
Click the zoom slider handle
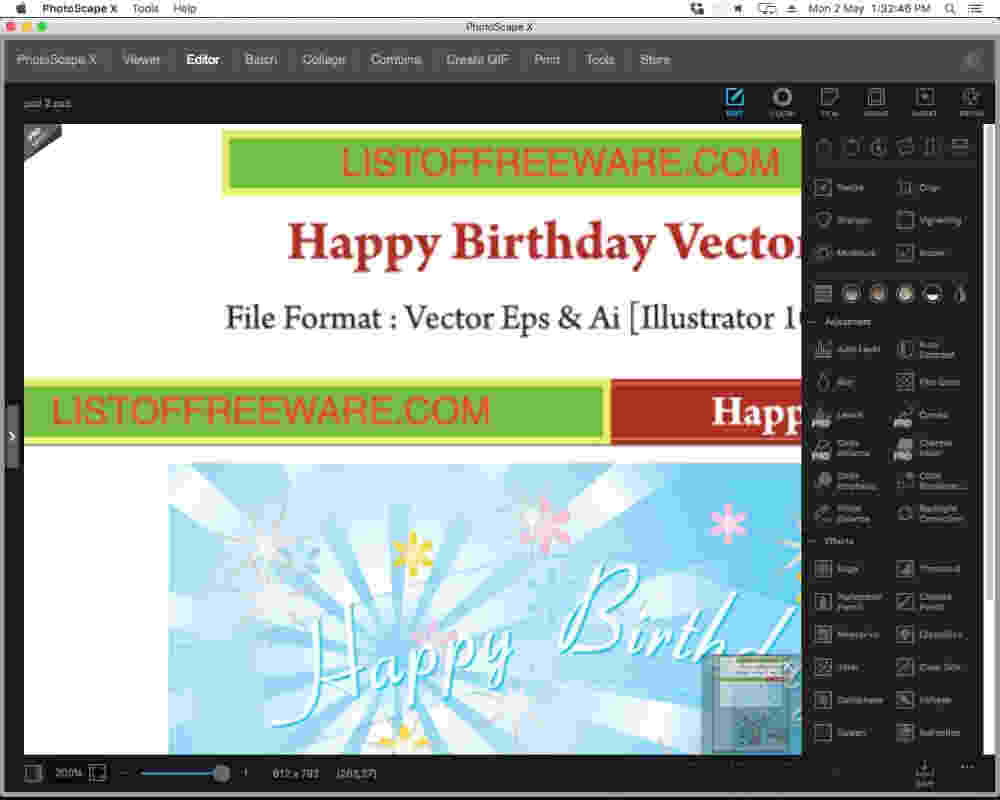click(x=221, y=773)
